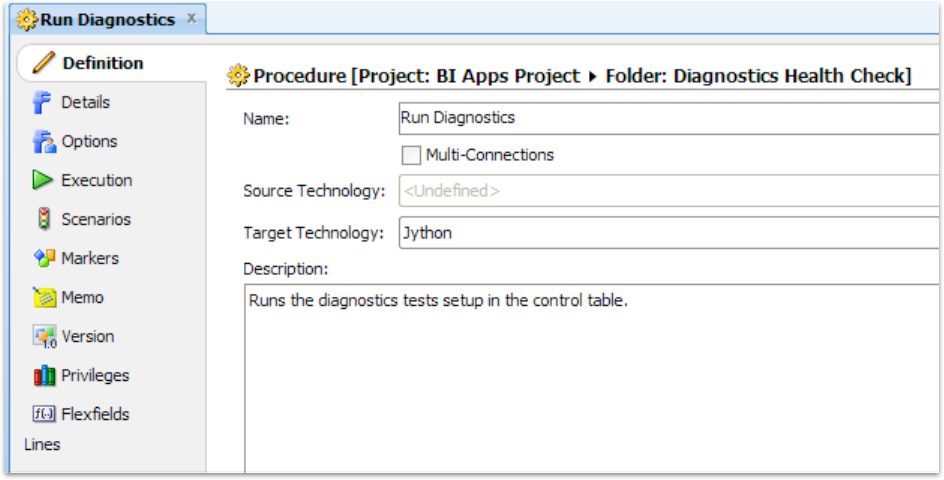
Task: Open the Lines section
Action: [x=42, y=444]
